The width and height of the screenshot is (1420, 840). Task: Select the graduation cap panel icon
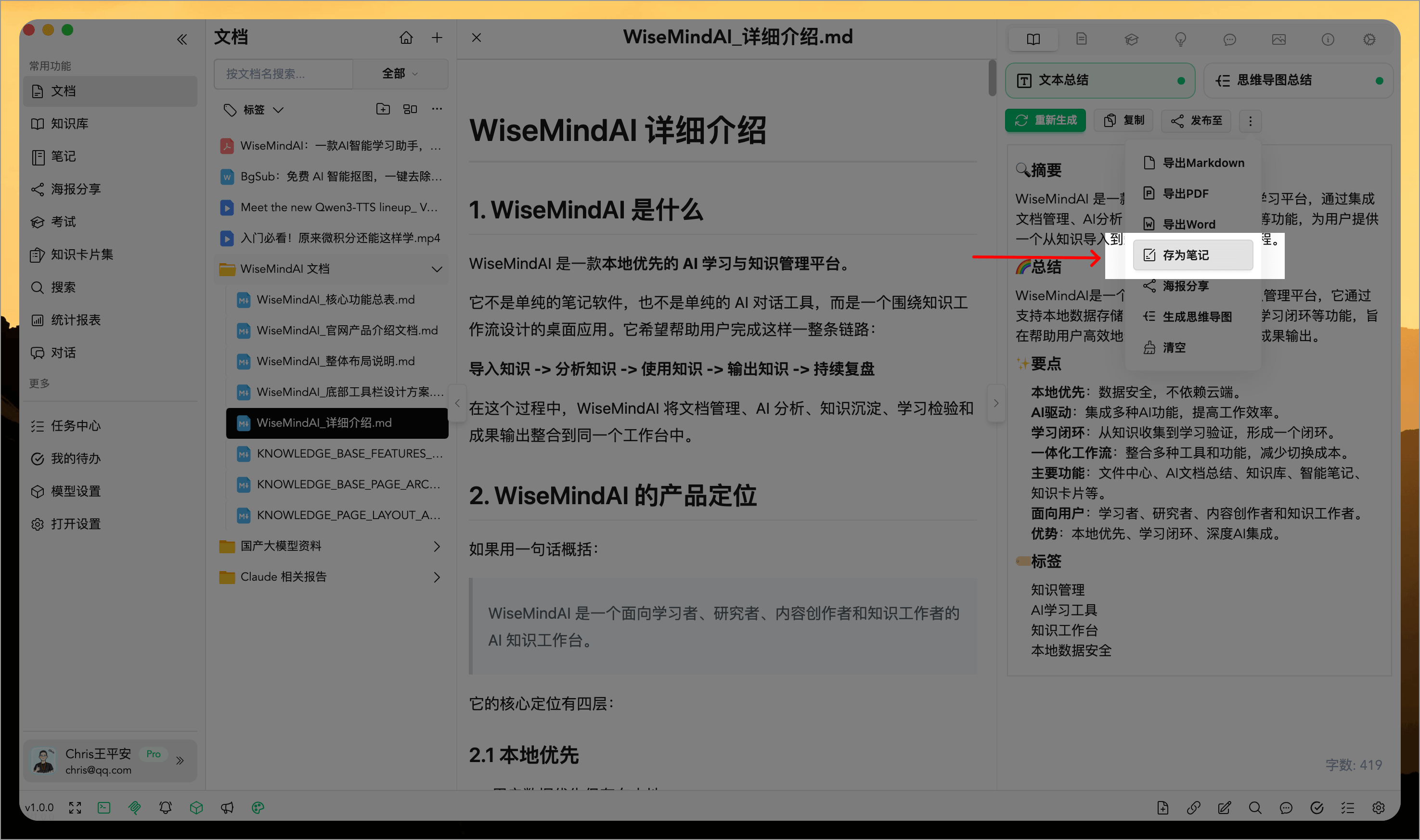click(x=1131, y=39)
